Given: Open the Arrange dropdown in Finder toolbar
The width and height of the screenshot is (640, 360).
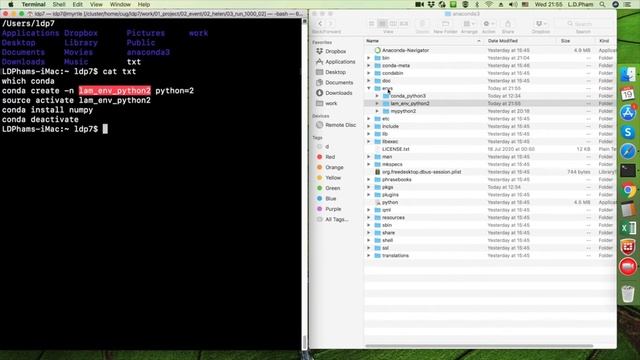Looking at the screenshot, I should click(x=469, y=24).
